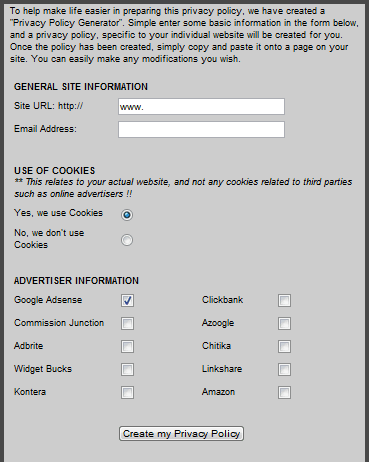The width and height of the screenshot is (369, 462).
Task: Check the Kontera advertiser checkbox
Action: tap(127, 392)
